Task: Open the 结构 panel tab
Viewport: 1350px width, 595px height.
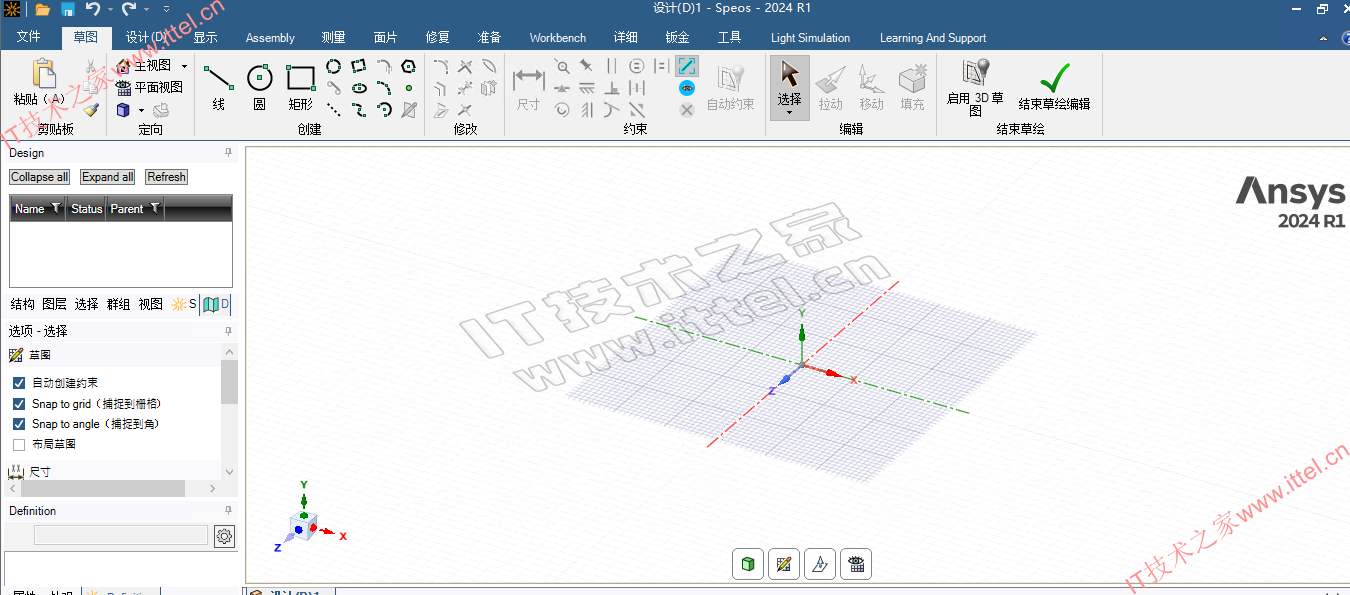Action: (x=22, y=304)
